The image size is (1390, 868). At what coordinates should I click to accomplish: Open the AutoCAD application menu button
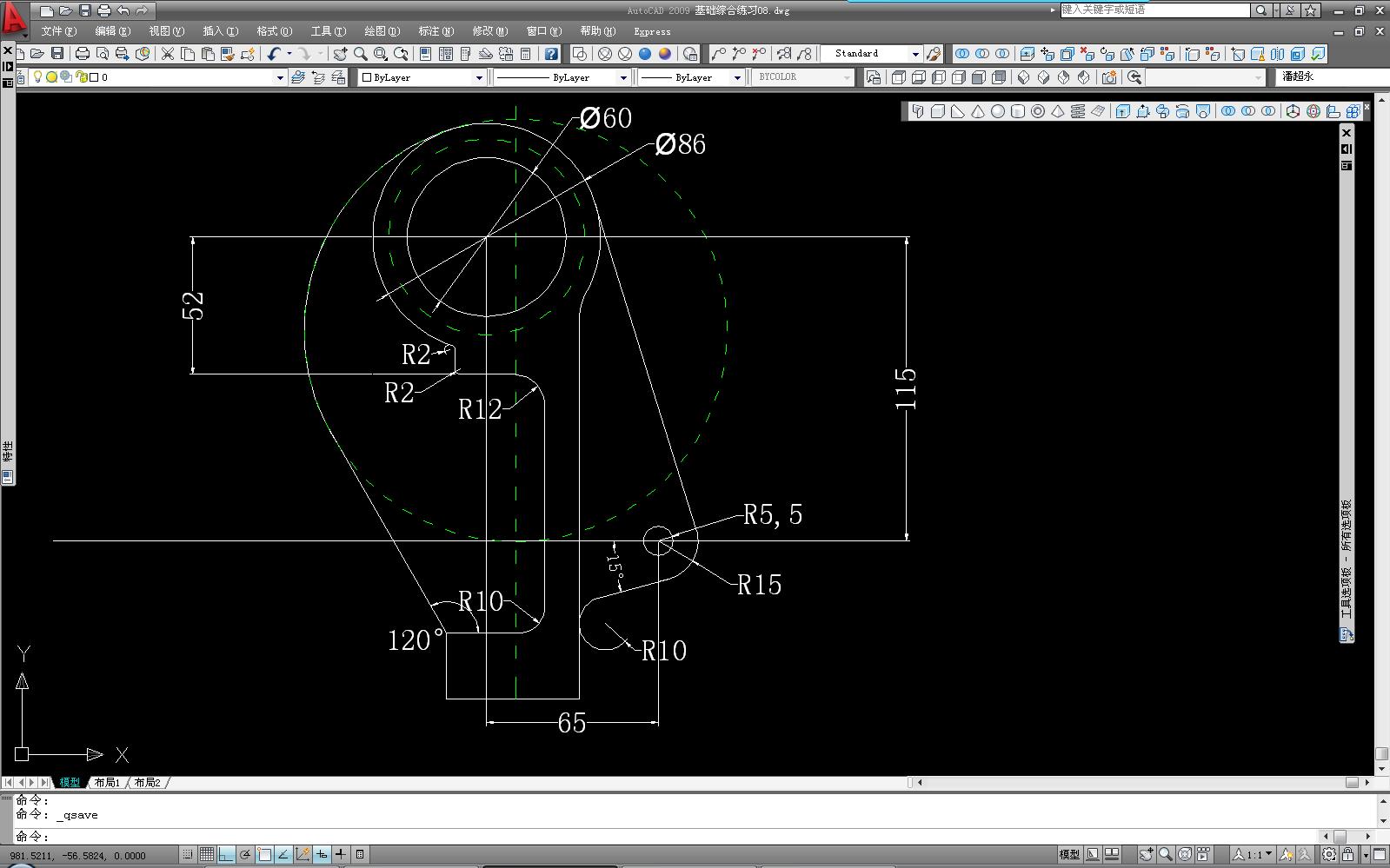click(x=14, y=19)
